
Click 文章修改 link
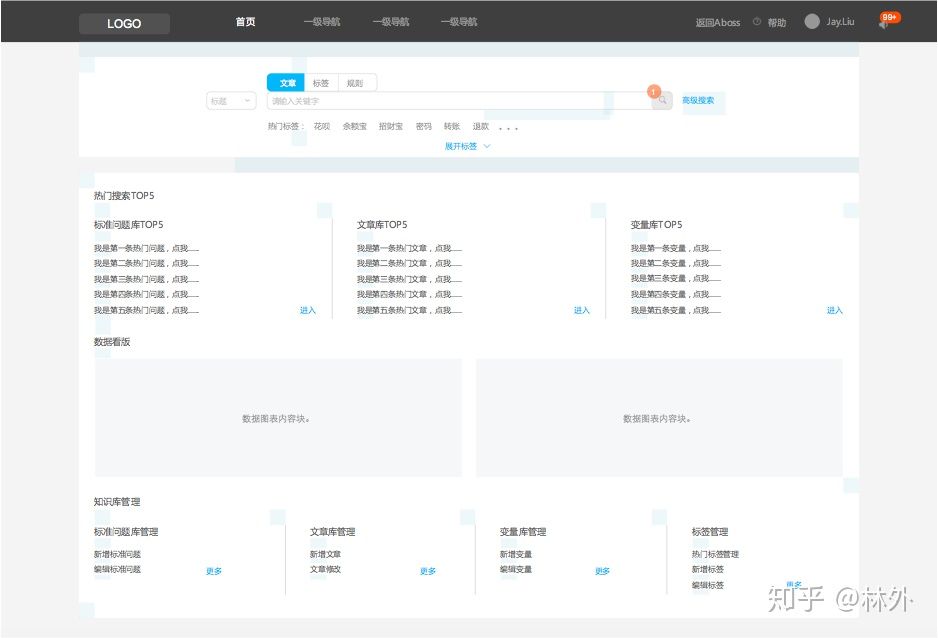coord(325,569)
